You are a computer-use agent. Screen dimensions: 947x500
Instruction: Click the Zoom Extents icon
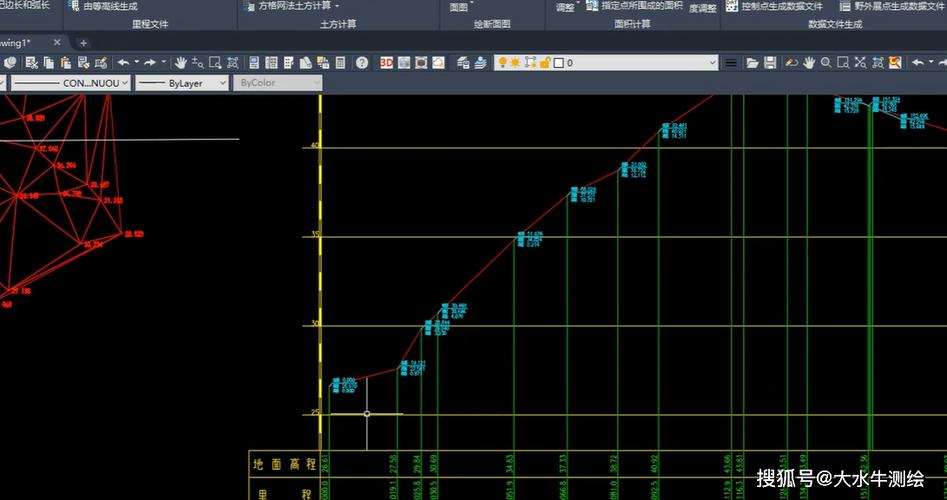[232, 63]
